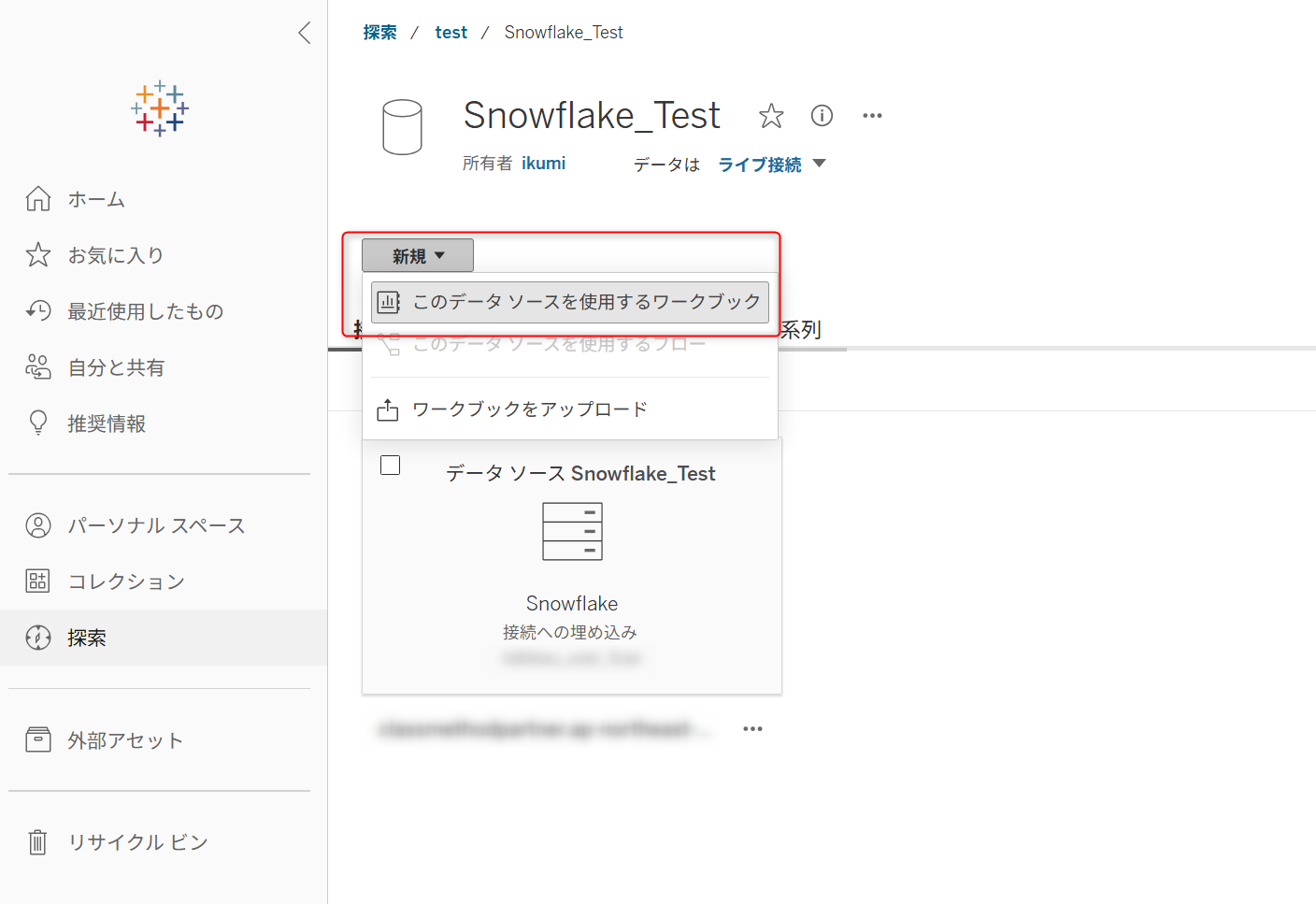Open more actions ellipsis beside title

[872, 116]
